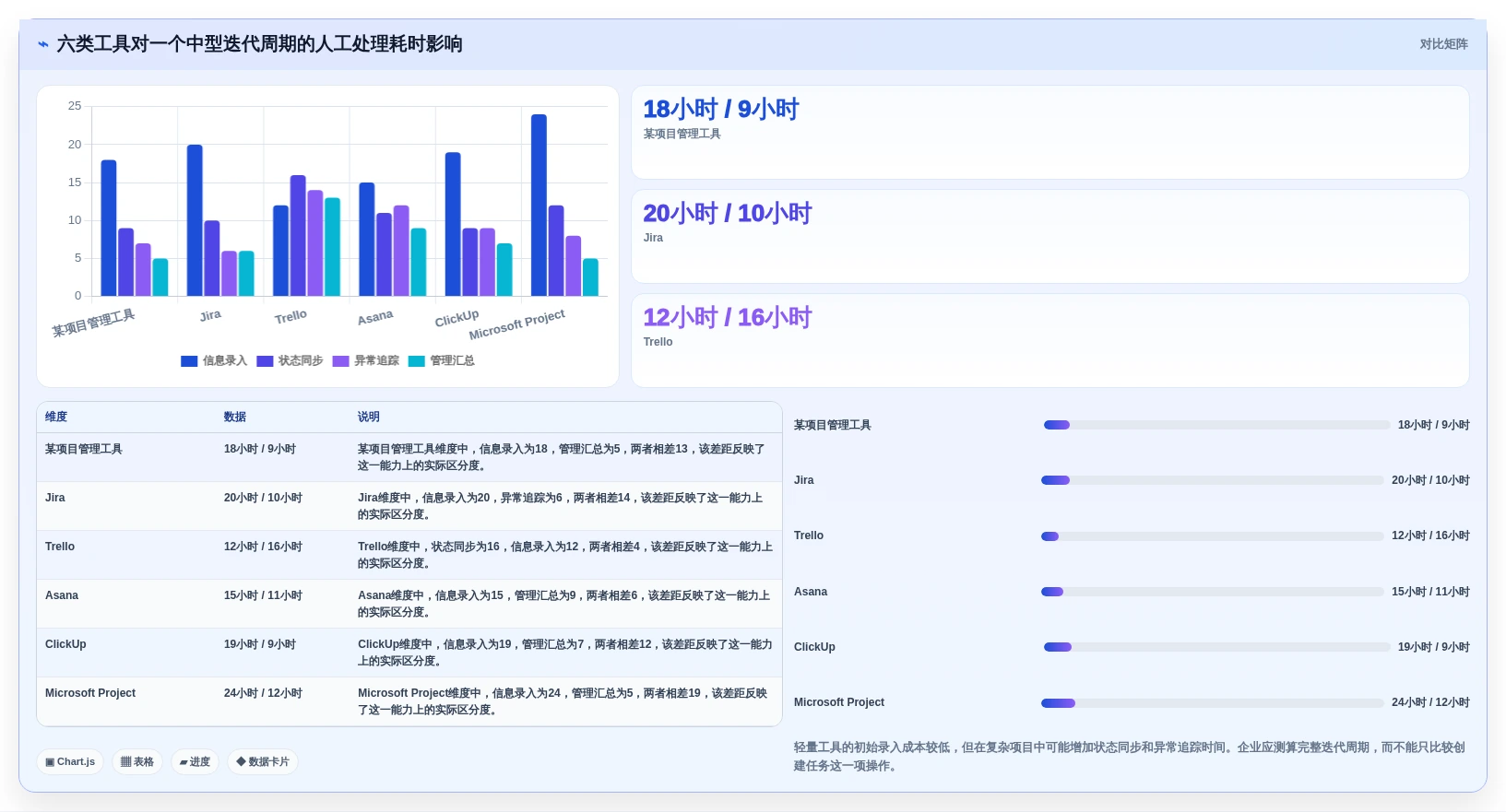Click the description starting with Asana维度中

[564, 604]
